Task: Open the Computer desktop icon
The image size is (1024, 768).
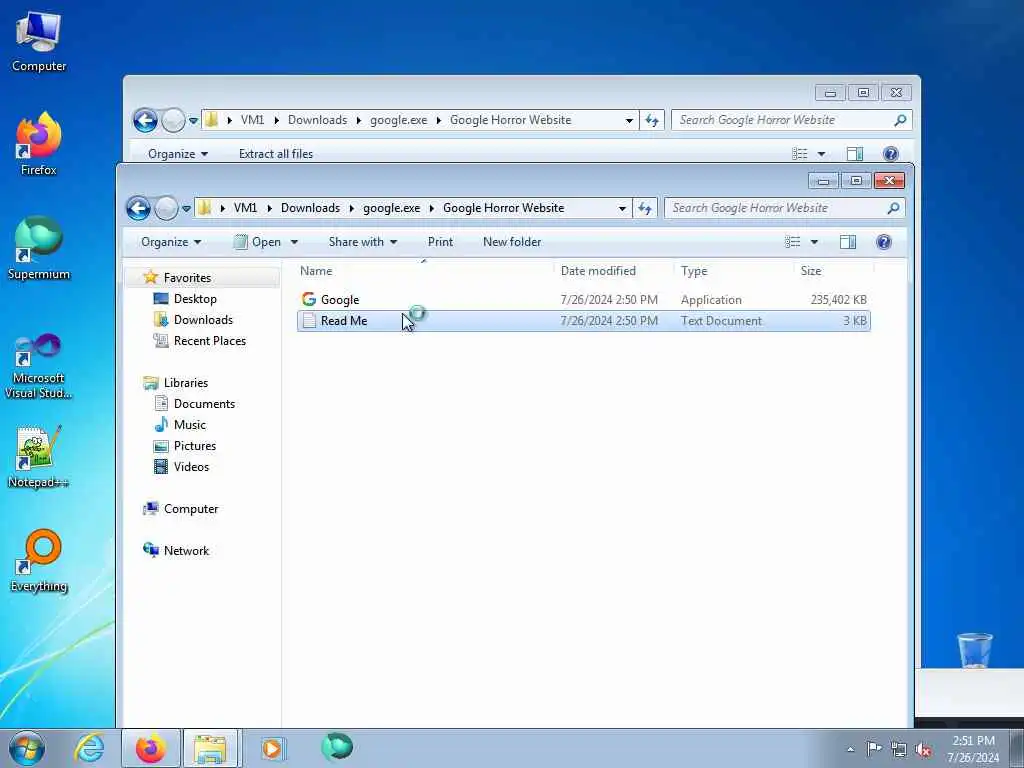Action: click(39, 42)
